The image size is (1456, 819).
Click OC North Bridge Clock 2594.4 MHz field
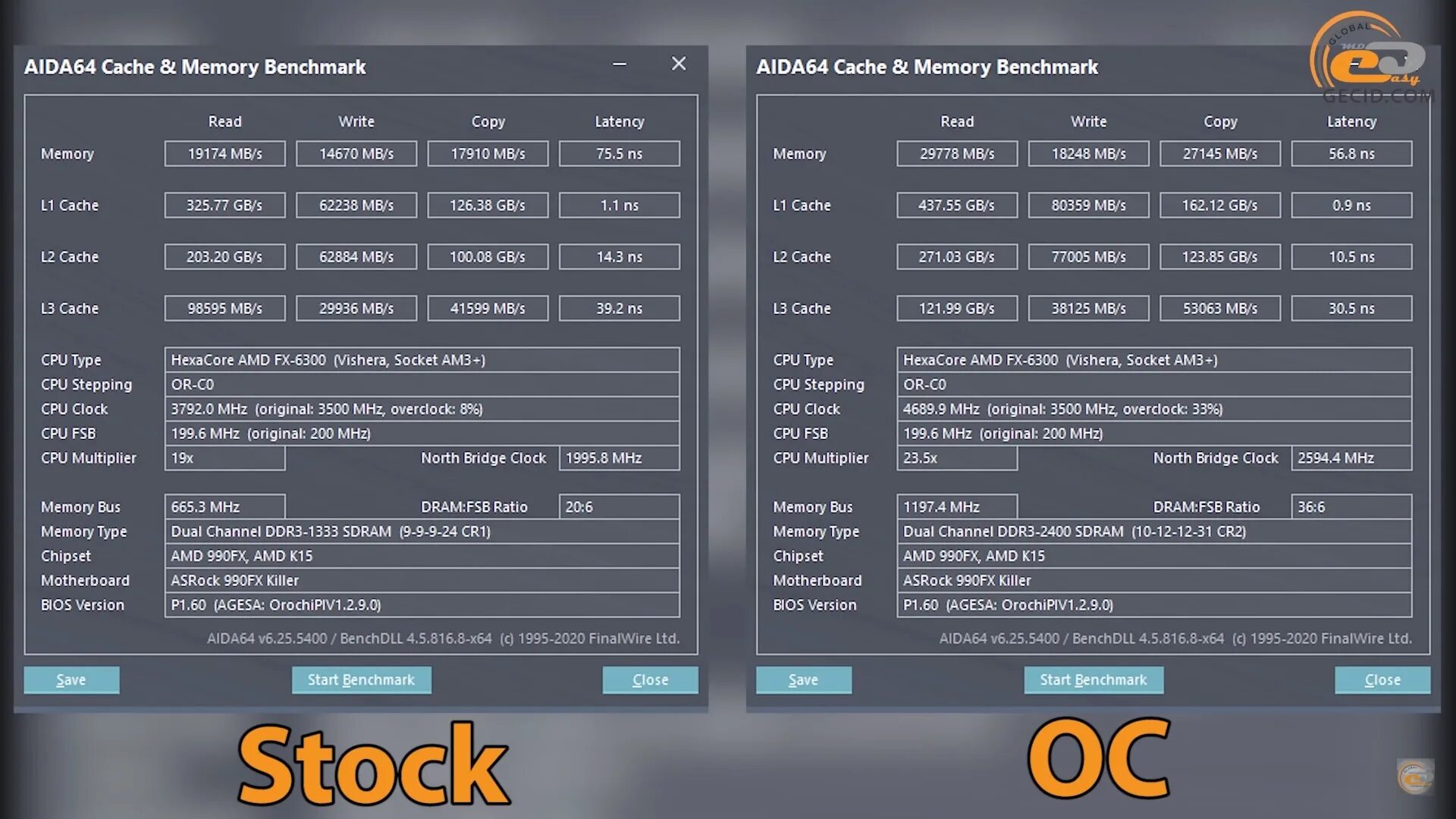tap(1351, 458)
